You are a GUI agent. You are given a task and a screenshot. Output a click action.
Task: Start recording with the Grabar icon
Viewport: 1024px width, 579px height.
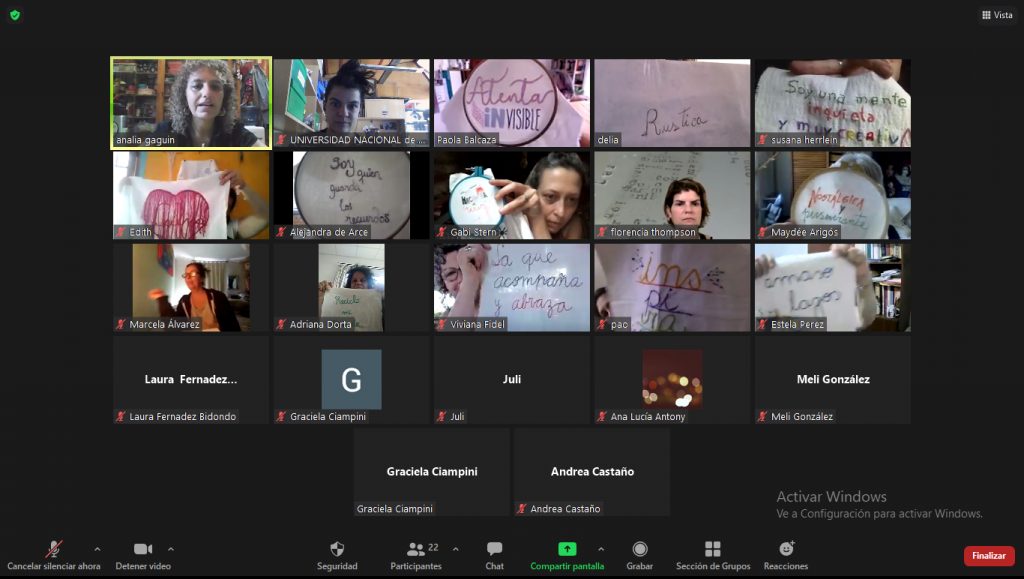coord(640,549)
